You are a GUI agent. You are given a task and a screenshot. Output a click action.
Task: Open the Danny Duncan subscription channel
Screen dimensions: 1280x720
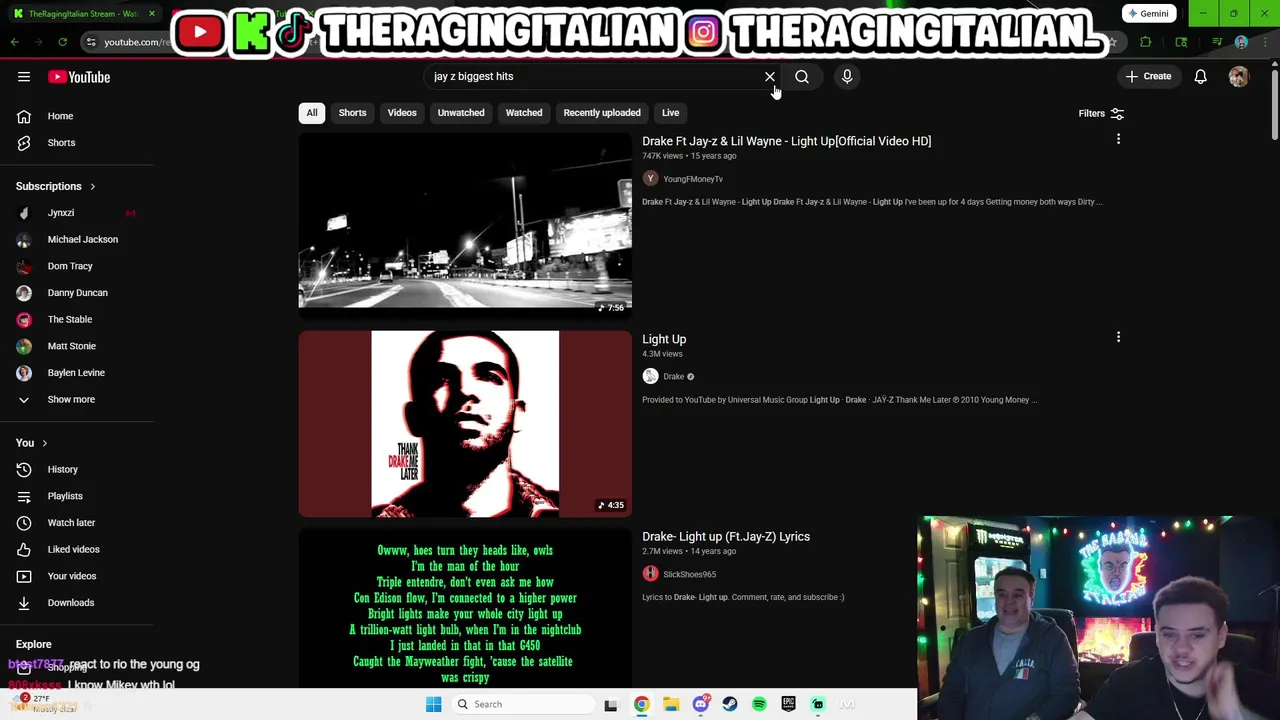pyautogui.click(x=78, y=293)
